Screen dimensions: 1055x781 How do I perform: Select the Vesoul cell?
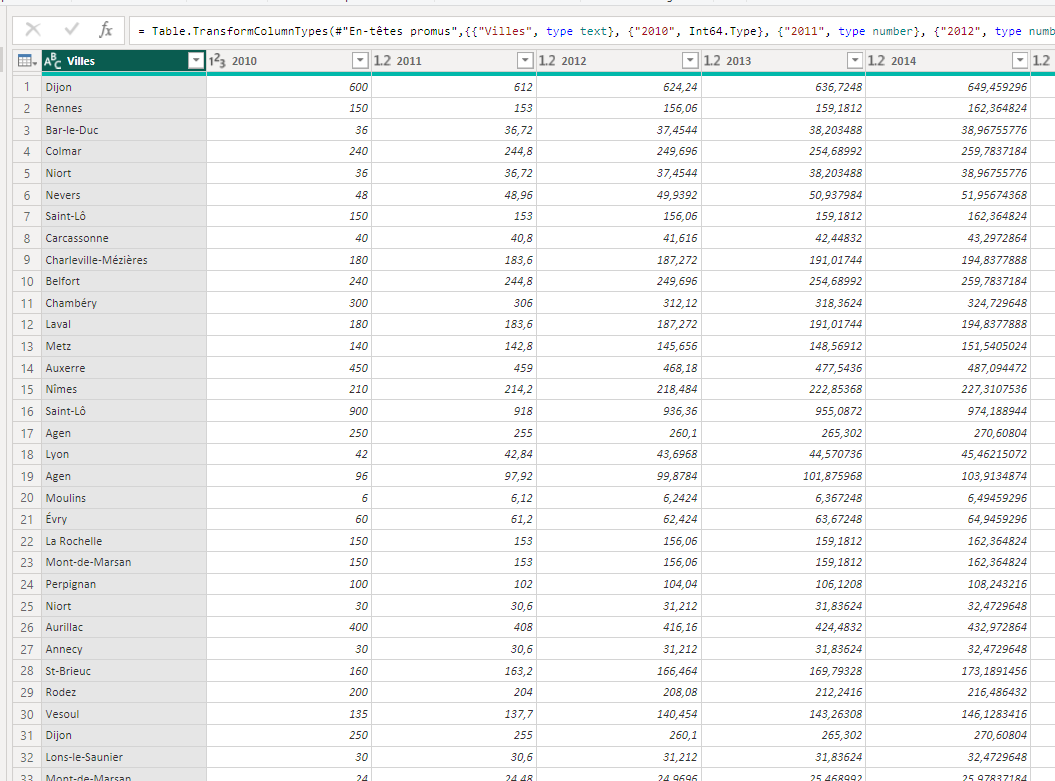pyautogui.click(x=124, y=714)
